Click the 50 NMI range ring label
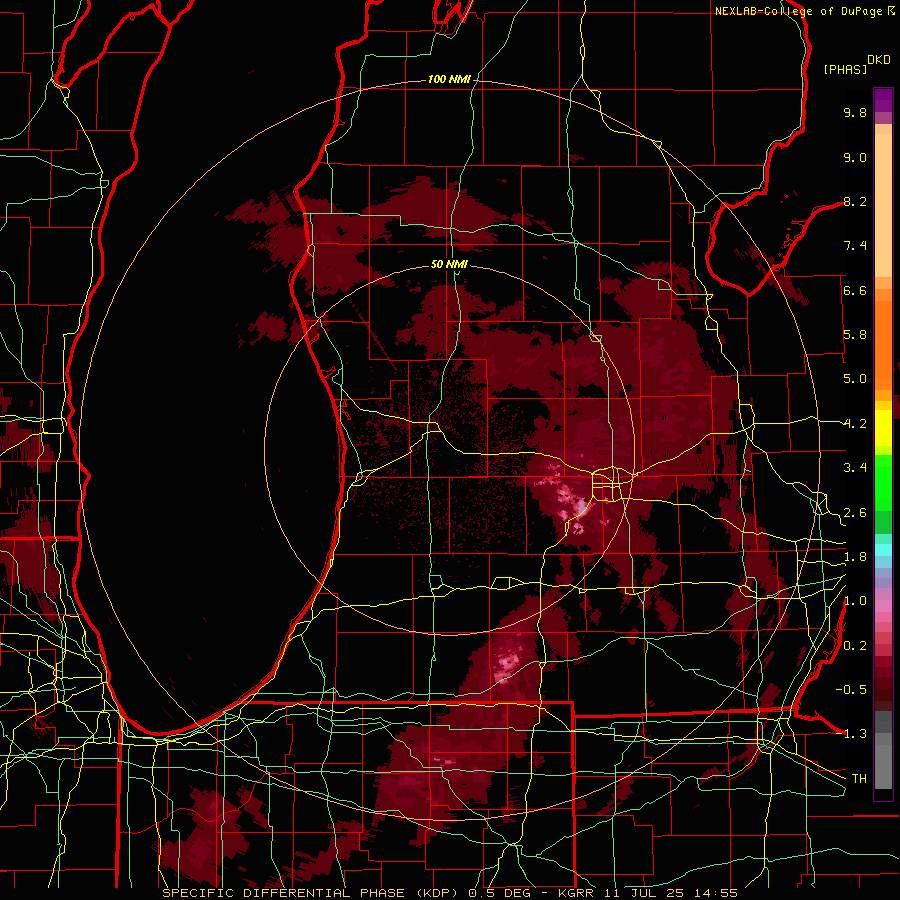The height and width of the screenshot is (900, 900). pos(449,264)
